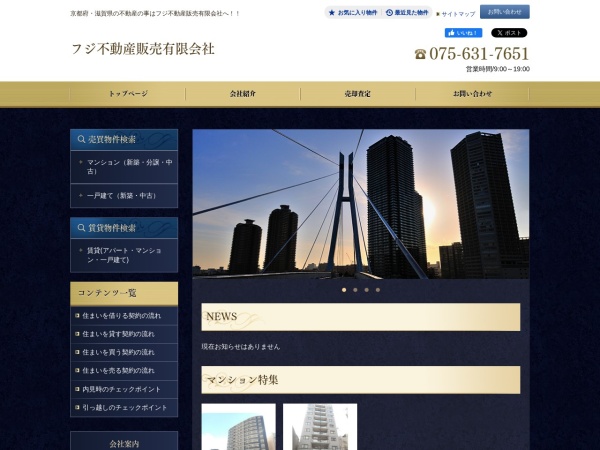Open recently viewed properties (最近見た物件) link
Viewport: 600px width, 450px height.
(x=407, y=13)
